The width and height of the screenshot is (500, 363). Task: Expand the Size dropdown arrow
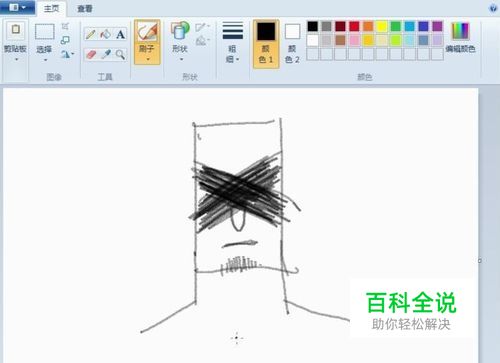pos(238,60)
